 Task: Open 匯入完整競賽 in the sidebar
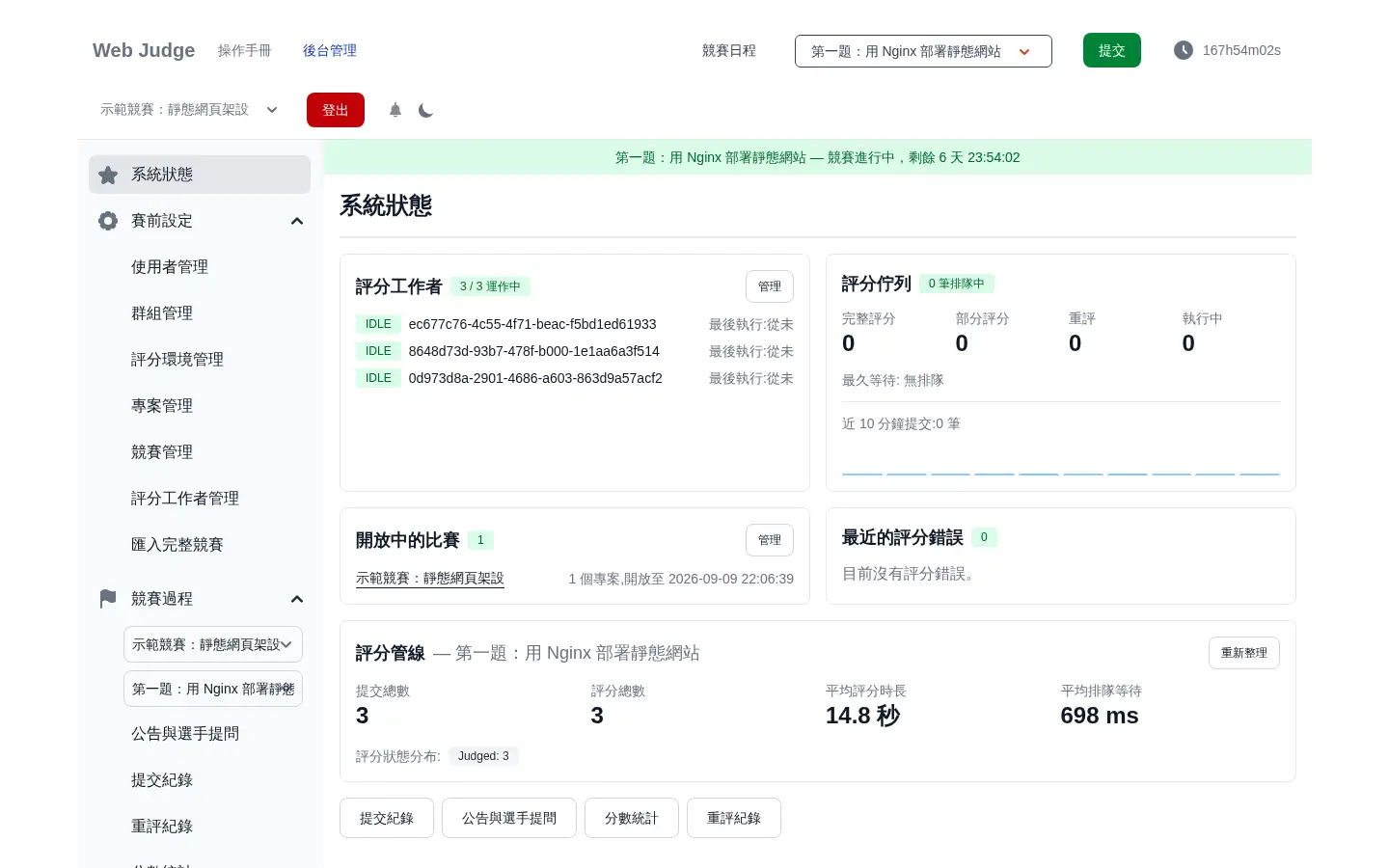pyautogui.click(x=200, y=545)
